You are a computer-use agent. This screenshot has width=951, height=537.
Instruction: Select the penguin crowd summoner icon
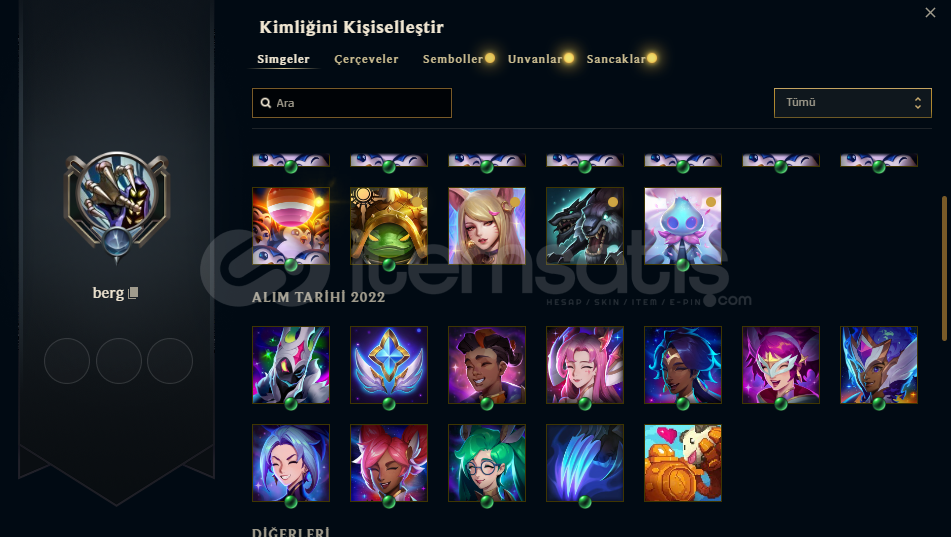(x=291, y=226)
